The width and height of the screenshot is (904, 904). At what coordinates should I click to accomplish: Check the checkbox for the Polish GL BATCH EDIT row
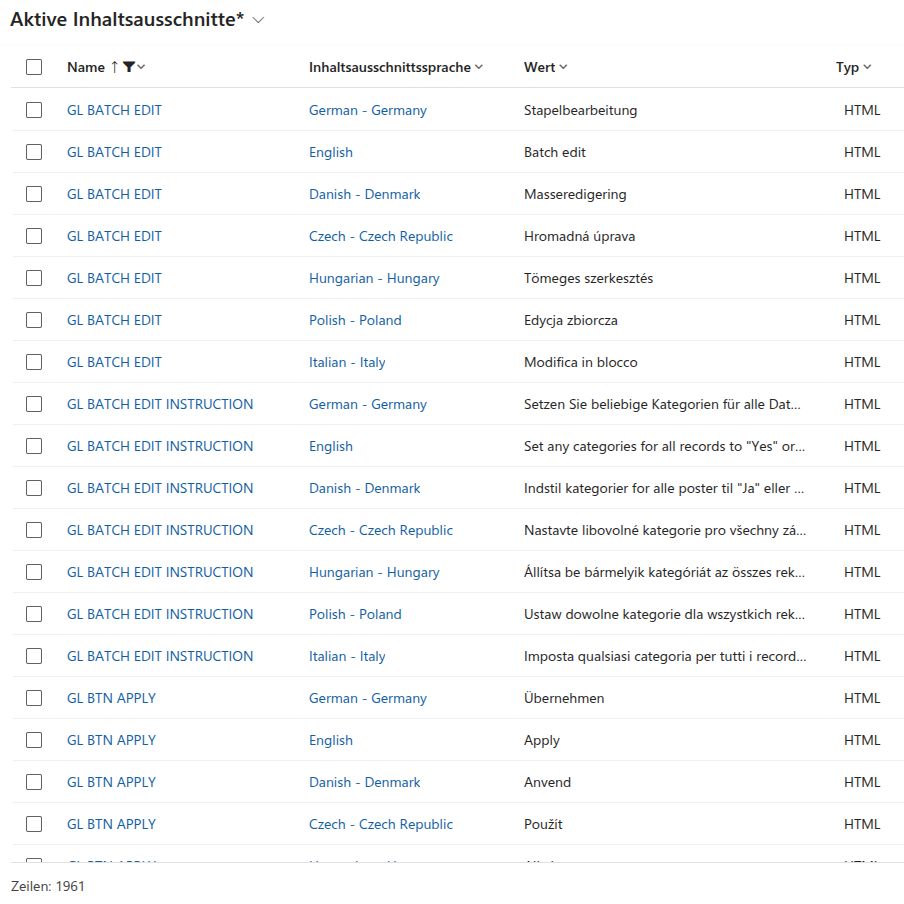click(34, 320)
